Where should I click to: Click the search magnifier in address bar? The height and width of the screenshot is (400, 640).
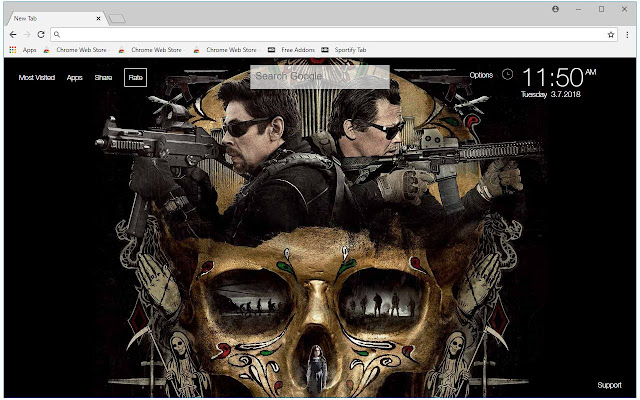57,35
